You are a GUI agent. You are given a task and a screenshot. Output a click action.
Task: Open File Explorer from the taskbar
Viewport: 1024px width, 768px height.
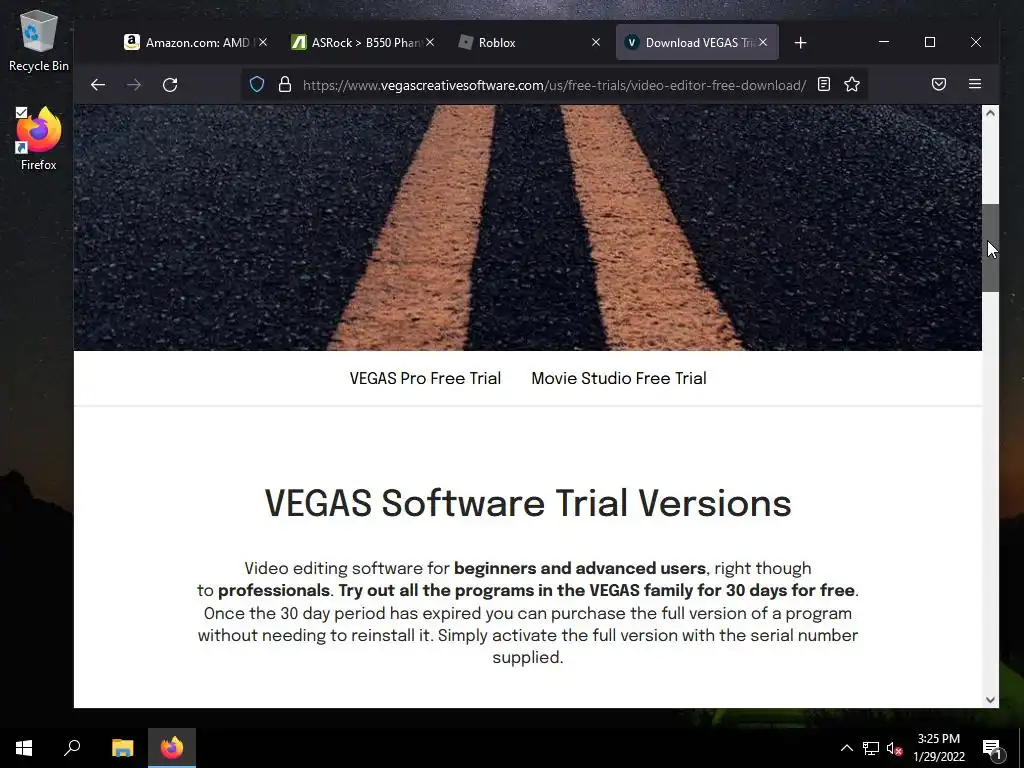(x=122, y=748)
